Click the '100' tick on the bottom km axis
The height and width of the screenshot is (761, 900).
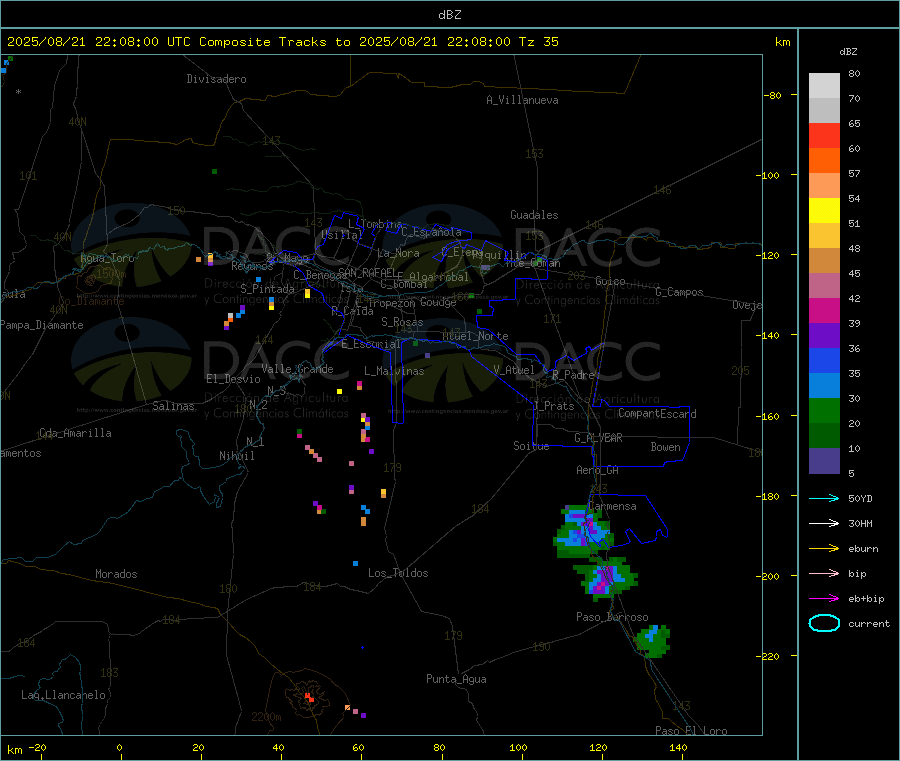pyautogui.click(x=518, y=747)
